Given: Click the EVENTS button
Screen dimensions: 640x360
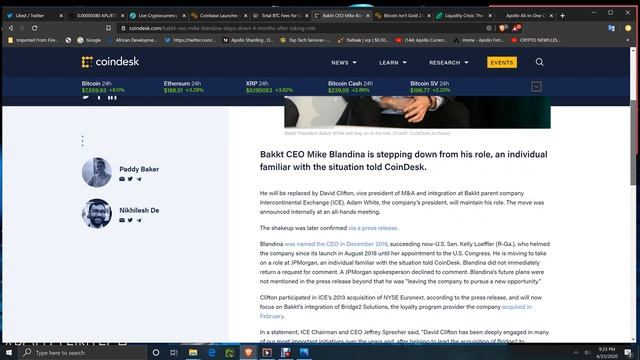Looking at the screenshot, I should tap(502, 62).
